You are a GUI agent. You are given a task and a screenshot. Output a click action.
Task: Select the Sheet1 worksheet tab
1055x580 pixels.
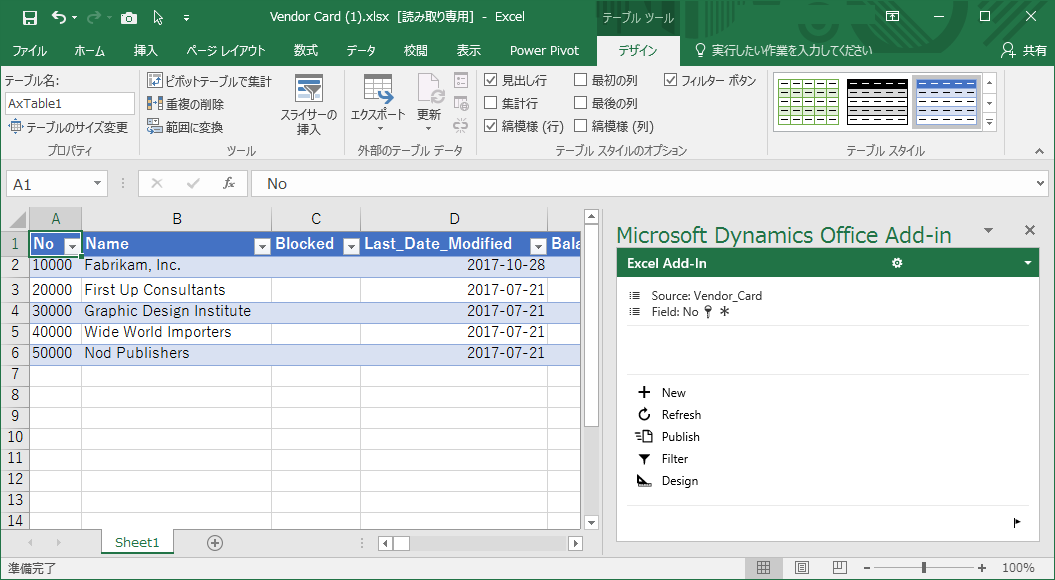(137, 543)
